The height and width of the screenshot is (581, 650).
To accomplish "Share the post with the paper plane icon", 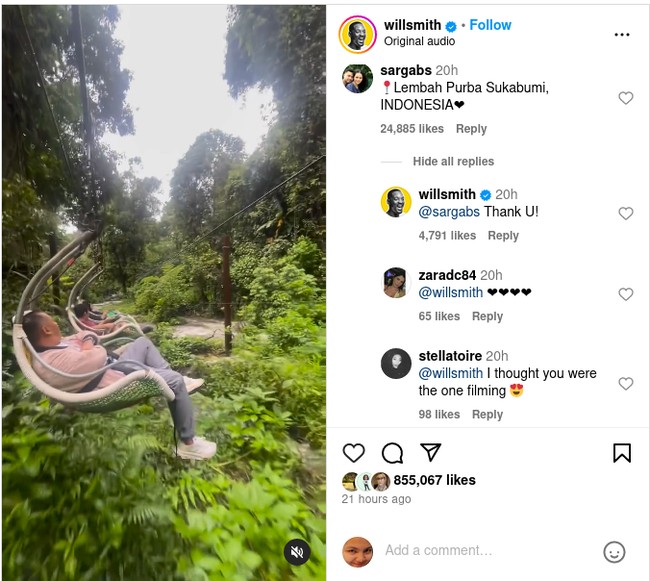I will (x=430, y=453).
